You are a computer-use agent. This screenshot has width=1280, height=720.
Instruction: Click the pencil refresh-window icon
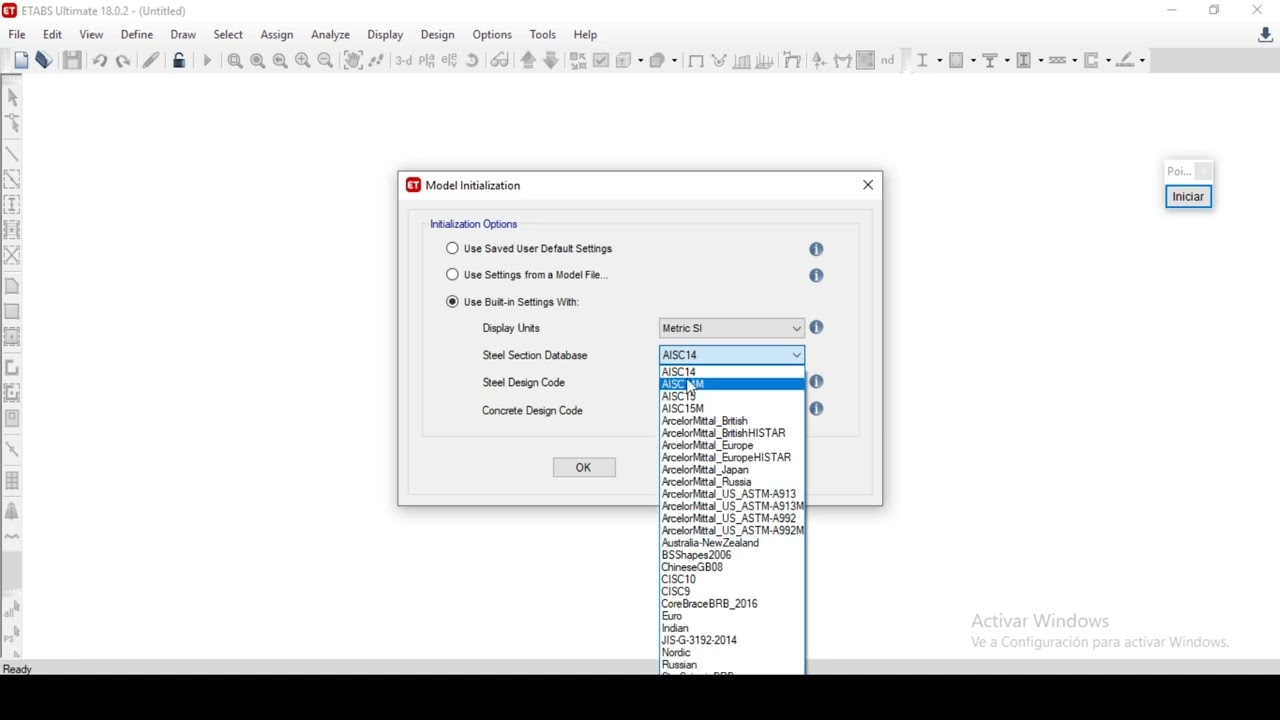(x=151, y=61)
